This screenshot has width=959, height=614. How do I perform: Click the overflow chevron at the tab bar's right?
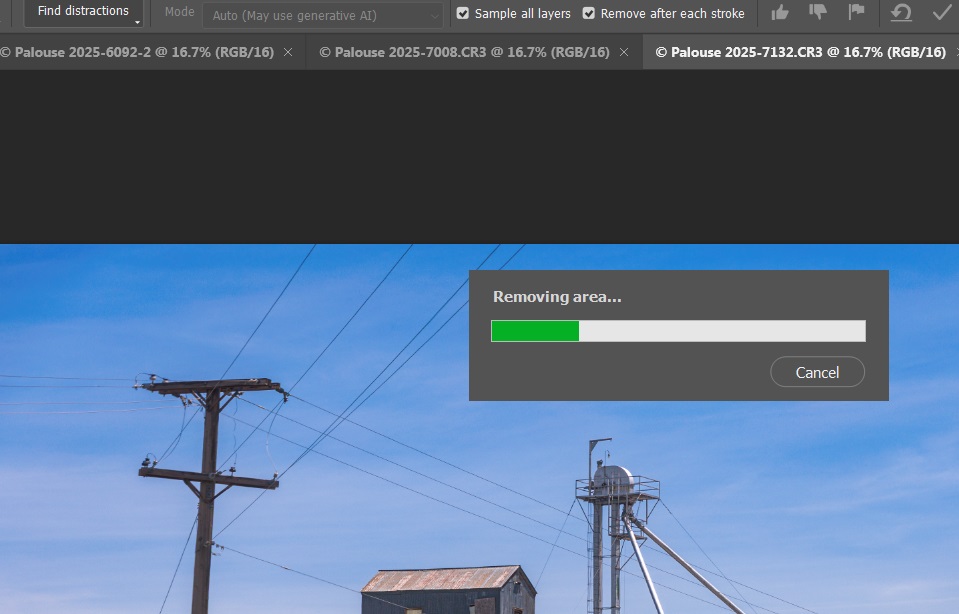[x=956, y=51]
